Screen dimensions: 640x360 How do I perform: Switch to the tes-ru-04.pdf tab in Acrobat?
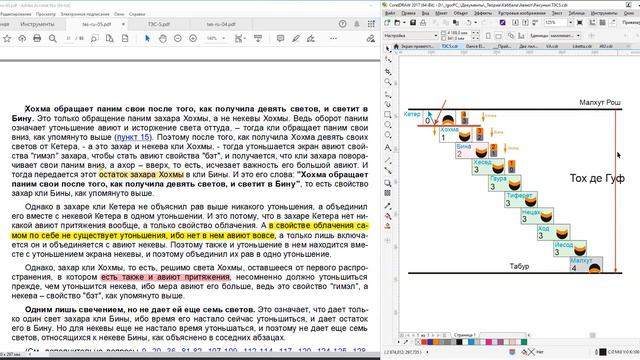pyautogui.click(x=221, y=24)
